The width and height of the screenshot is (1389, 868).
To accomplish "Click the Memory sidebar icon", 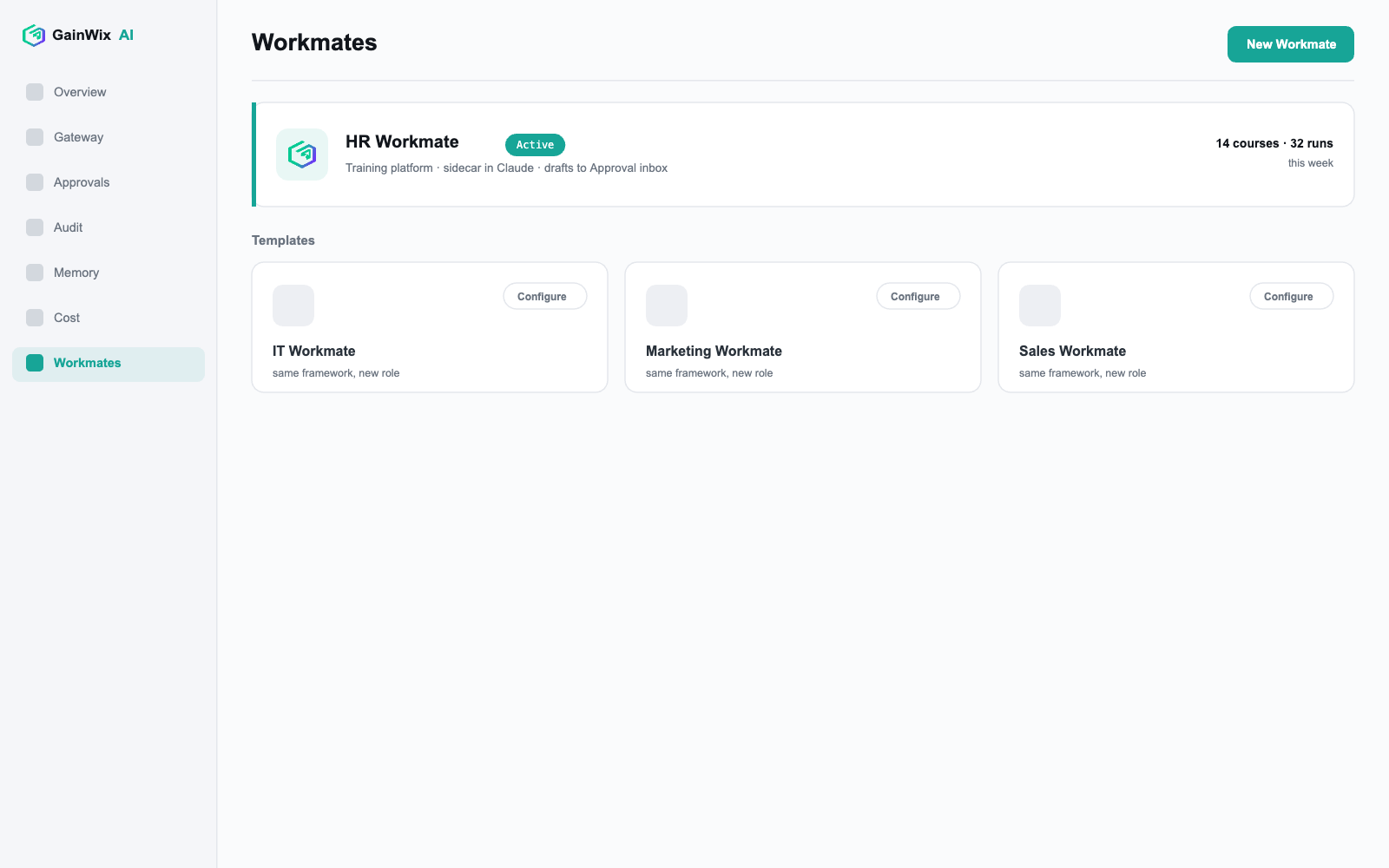I will 35,273.
